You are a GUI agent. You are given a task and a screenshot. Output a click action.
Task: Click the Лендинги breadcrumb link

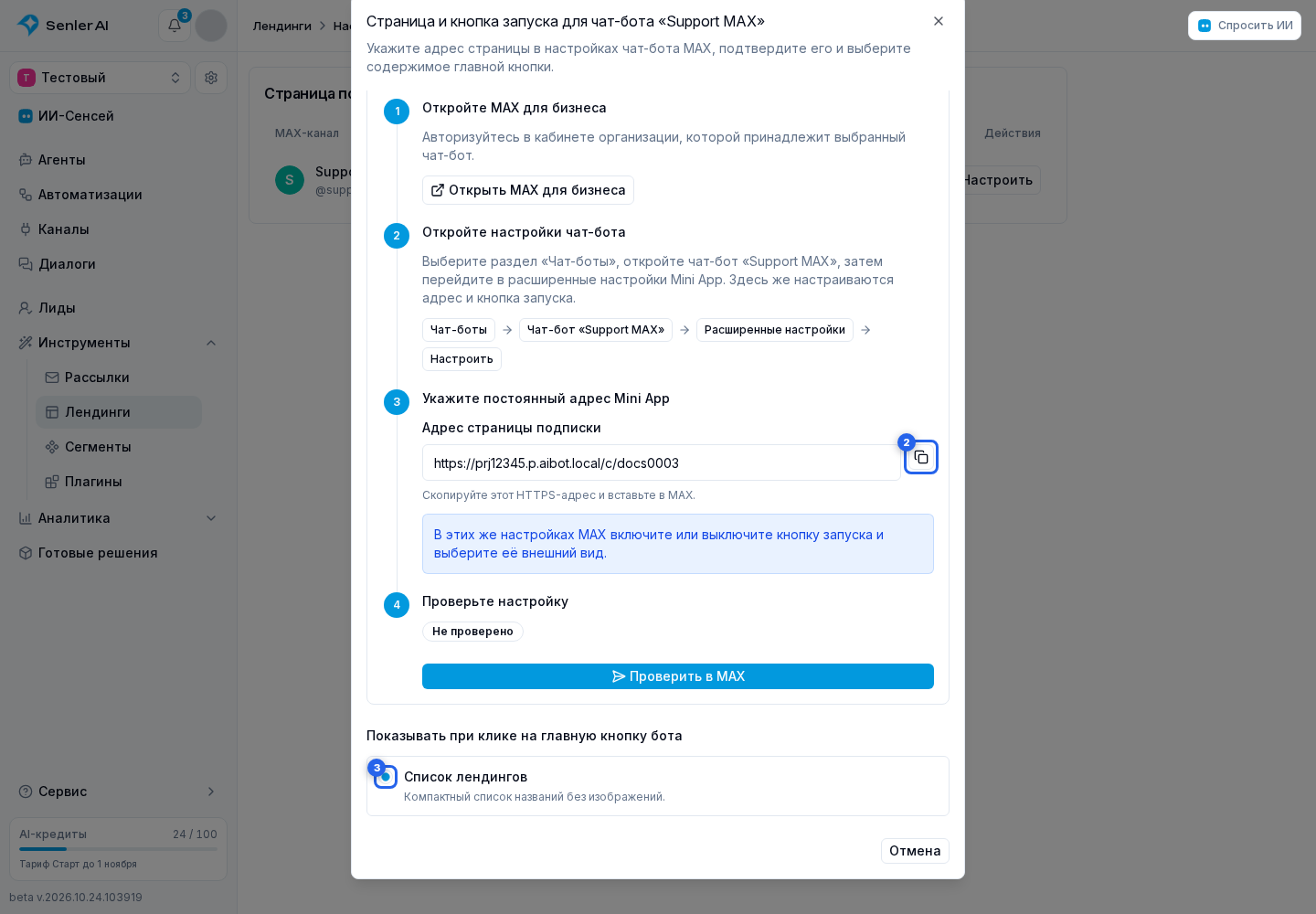click(282, 26)
